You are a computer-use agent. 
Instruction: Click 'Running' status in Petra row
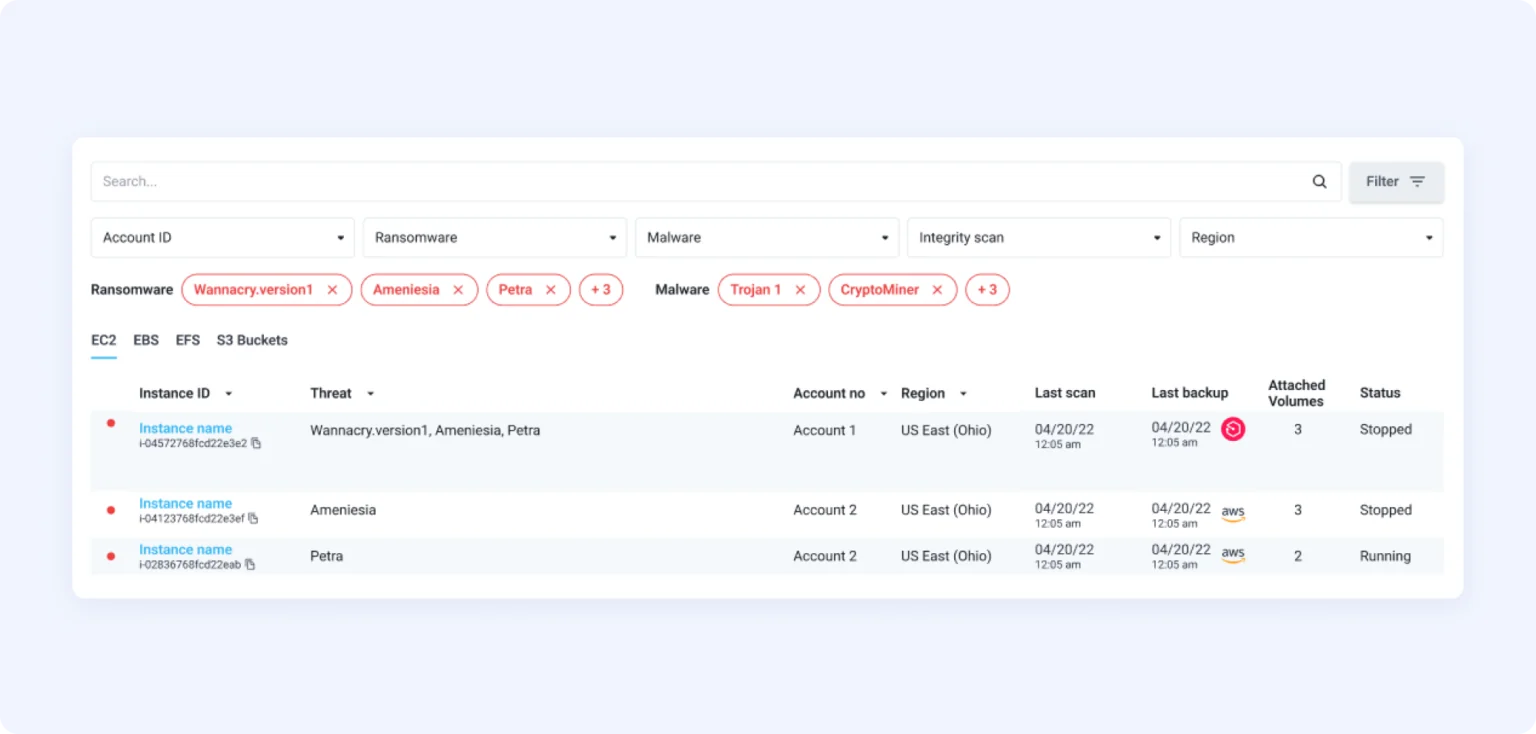coord(1385,556)
